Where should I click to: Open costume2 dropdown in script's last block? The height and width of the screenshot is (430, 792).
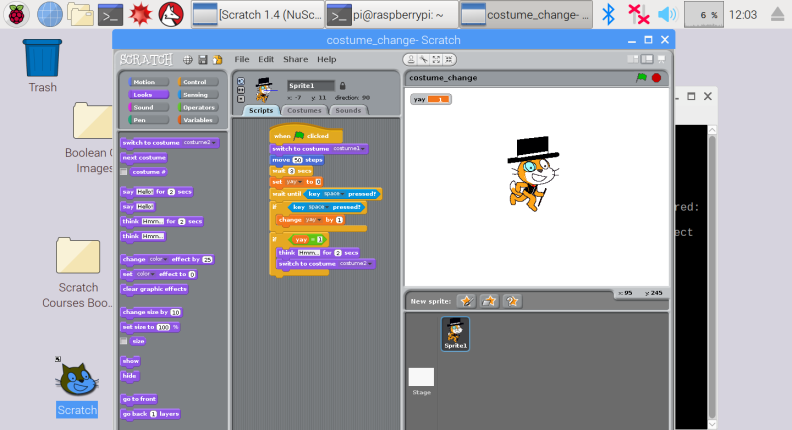coord(356,264)
